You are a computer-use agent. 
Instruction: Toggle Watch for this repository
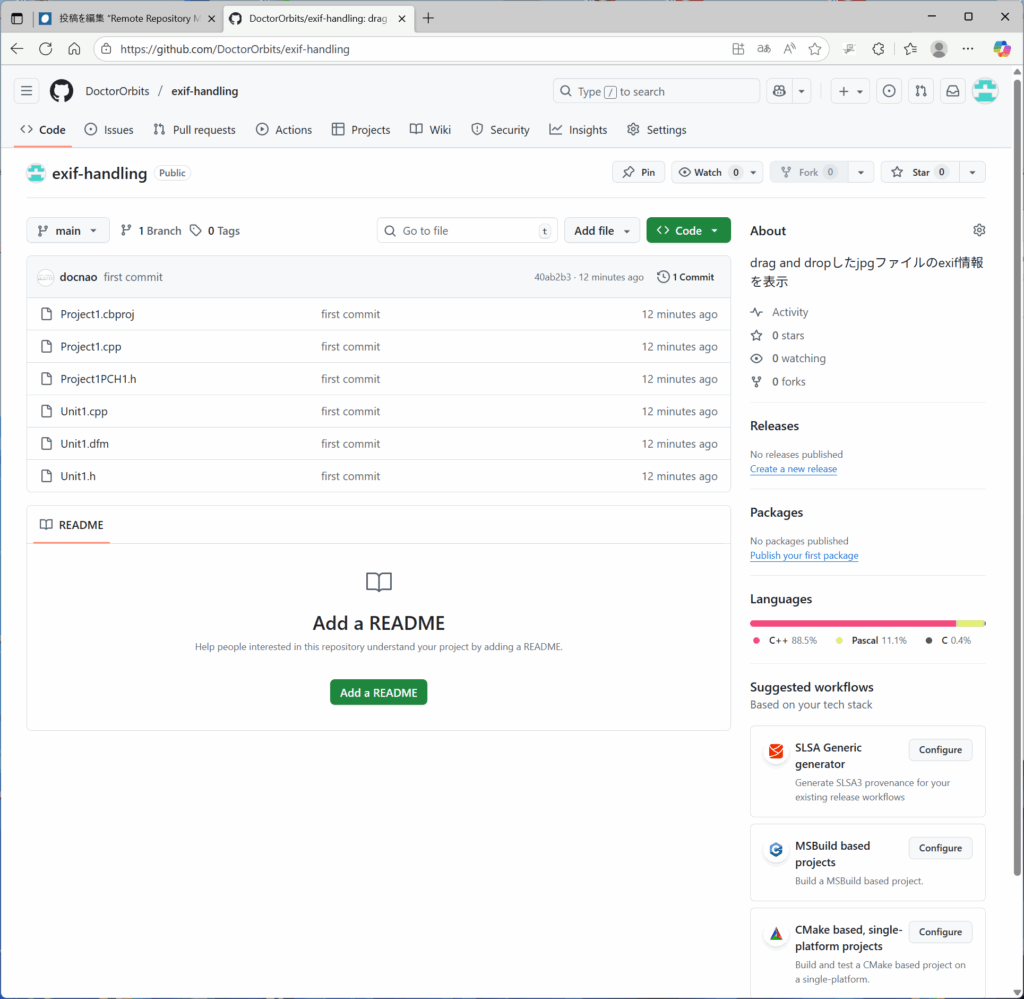[x=708, y=172]
